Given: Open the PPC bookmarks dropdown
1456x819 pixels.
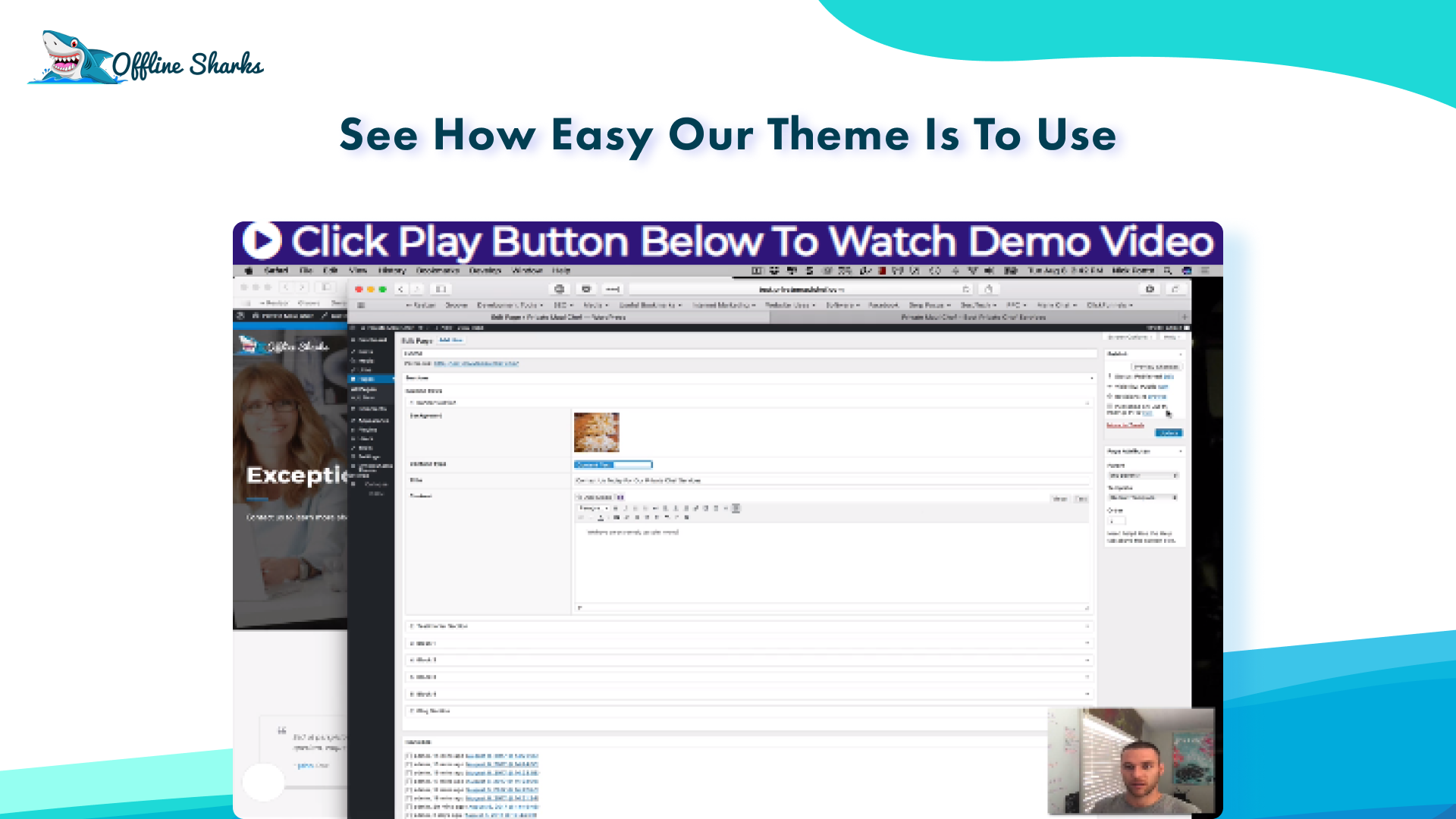Looking at the screenshot, I should point(1015,305).
